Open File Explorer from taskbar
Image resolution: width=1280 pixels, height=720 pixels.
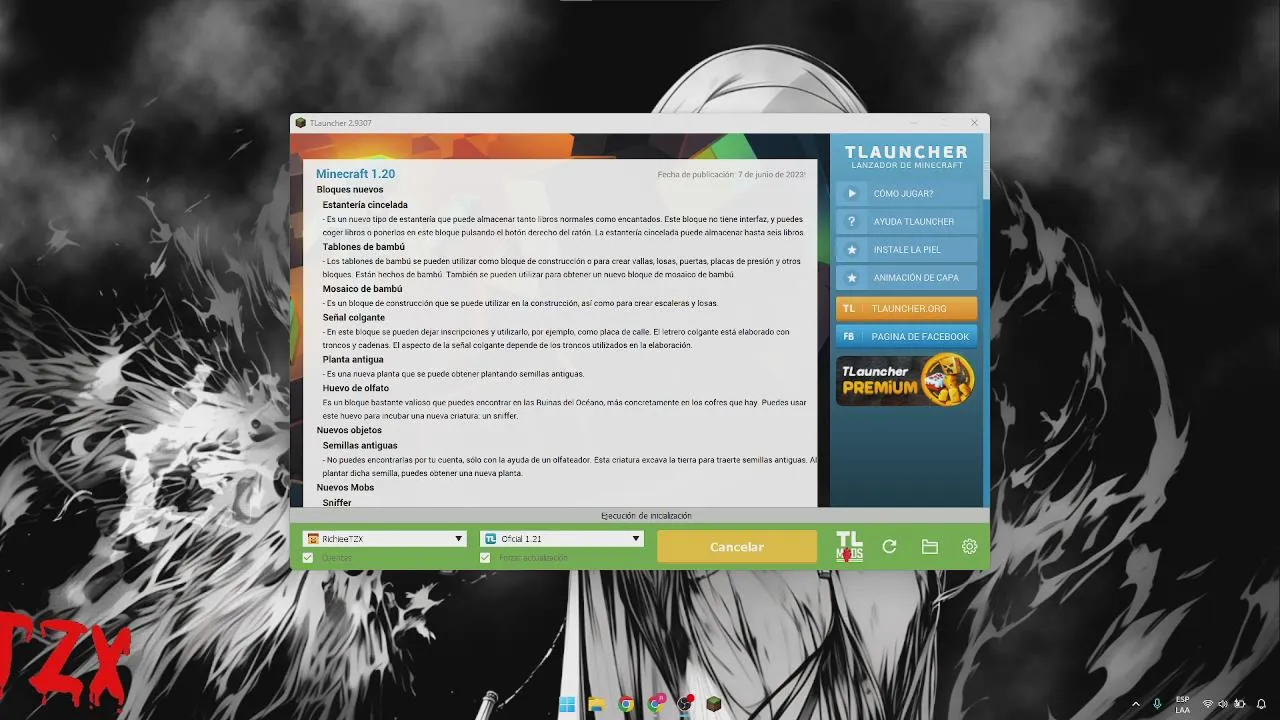596,704
